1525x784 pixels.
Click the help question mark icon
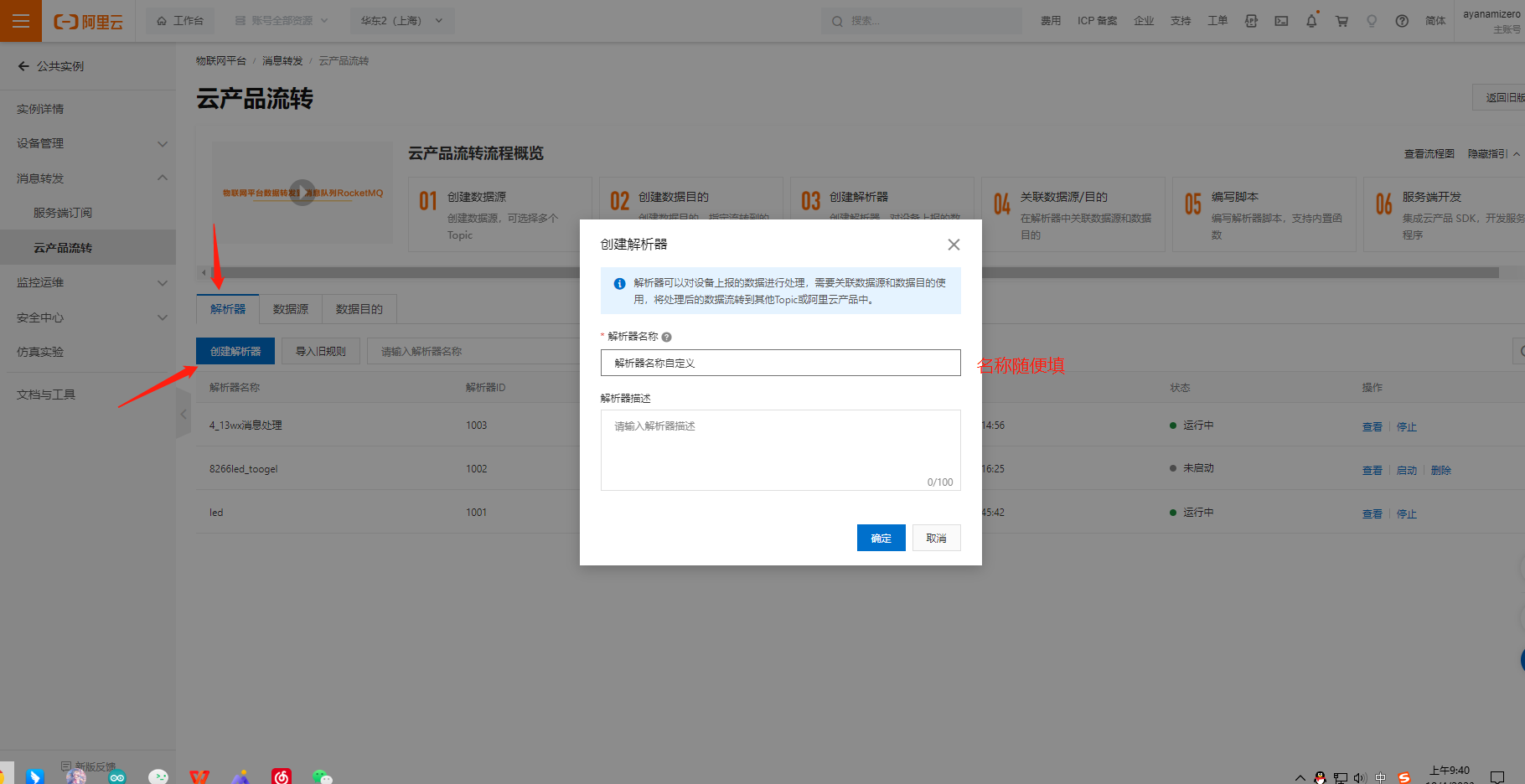pos(1402,21)
